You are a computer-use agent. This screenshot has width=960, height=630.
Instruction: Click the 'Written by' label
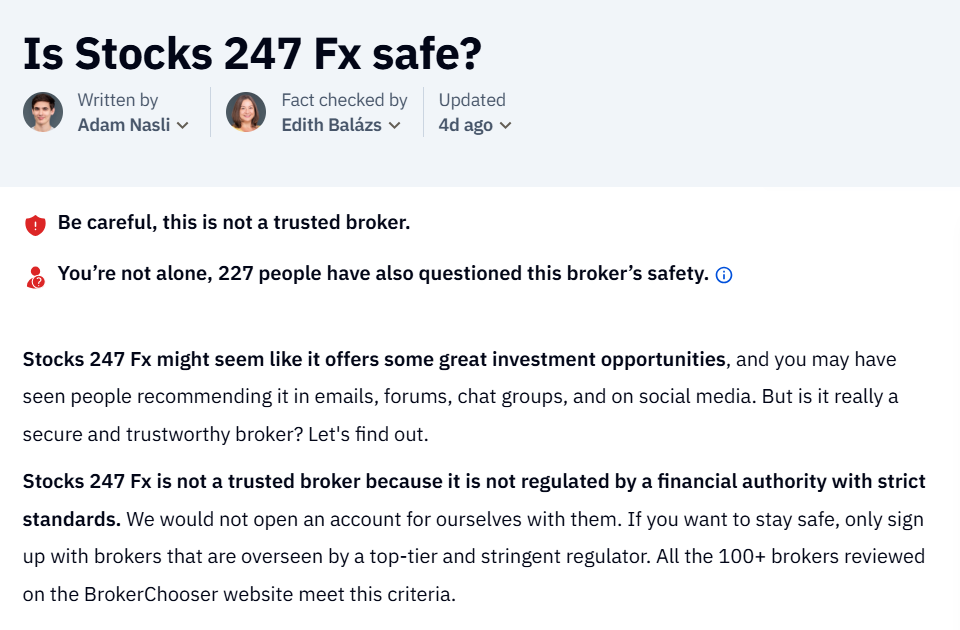118,100
